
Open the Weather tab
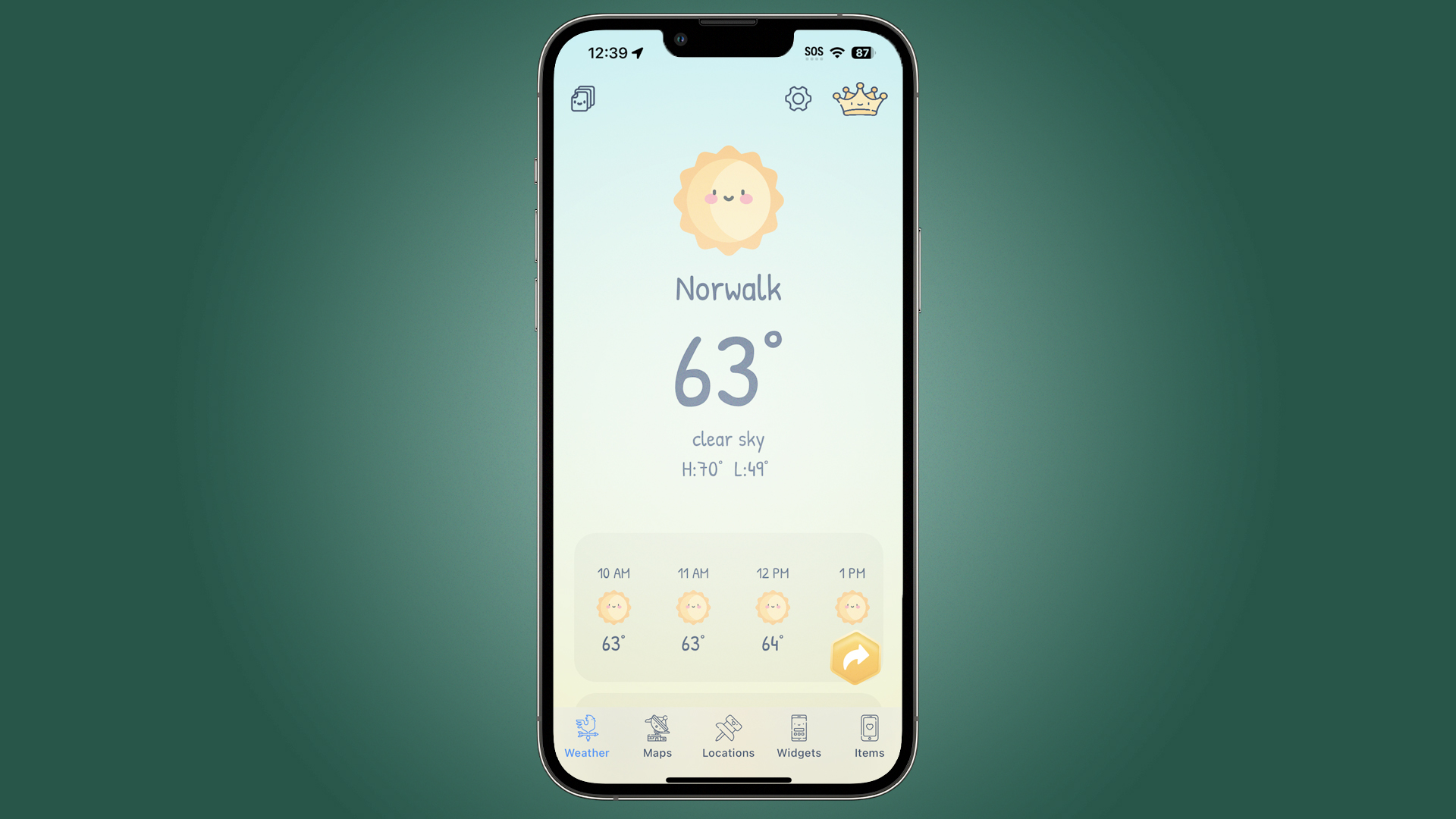coord(586,736)
